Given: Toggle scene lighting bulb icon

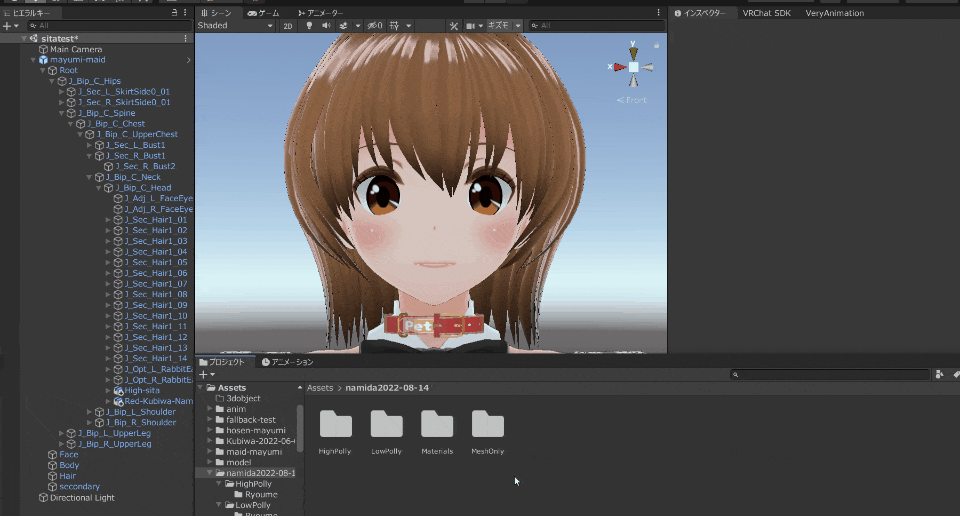Looking at the screenshot, I should click(x=309, y=25).
